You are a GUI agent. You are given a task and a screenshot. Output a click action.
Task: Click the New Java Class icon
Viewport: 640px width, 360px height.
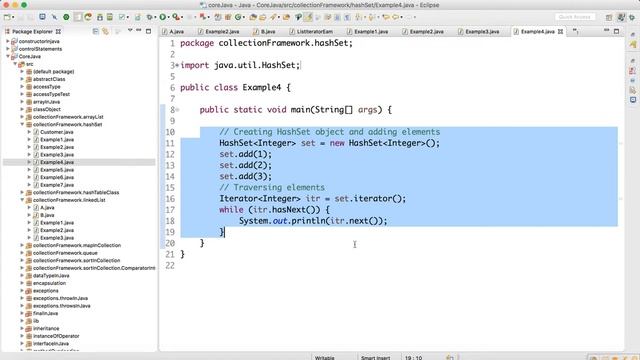point(238,17)
